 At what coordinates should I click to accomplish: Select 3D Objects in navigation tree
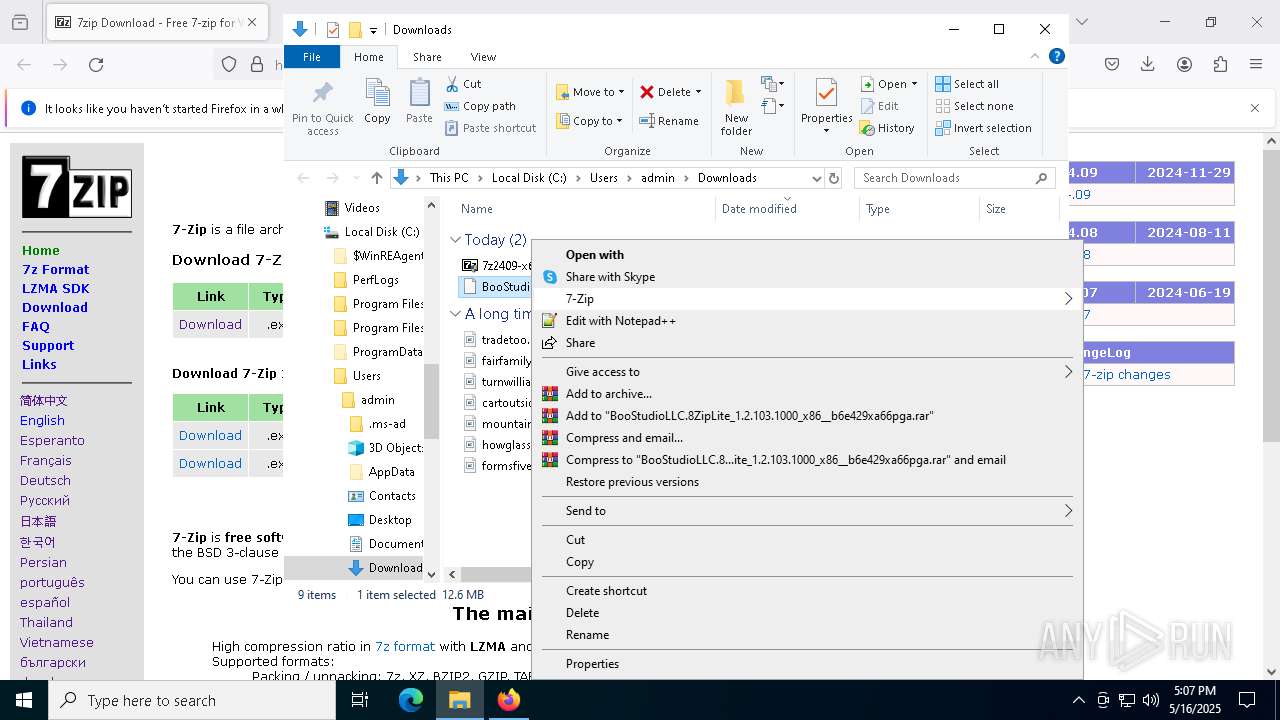point(395,448)
